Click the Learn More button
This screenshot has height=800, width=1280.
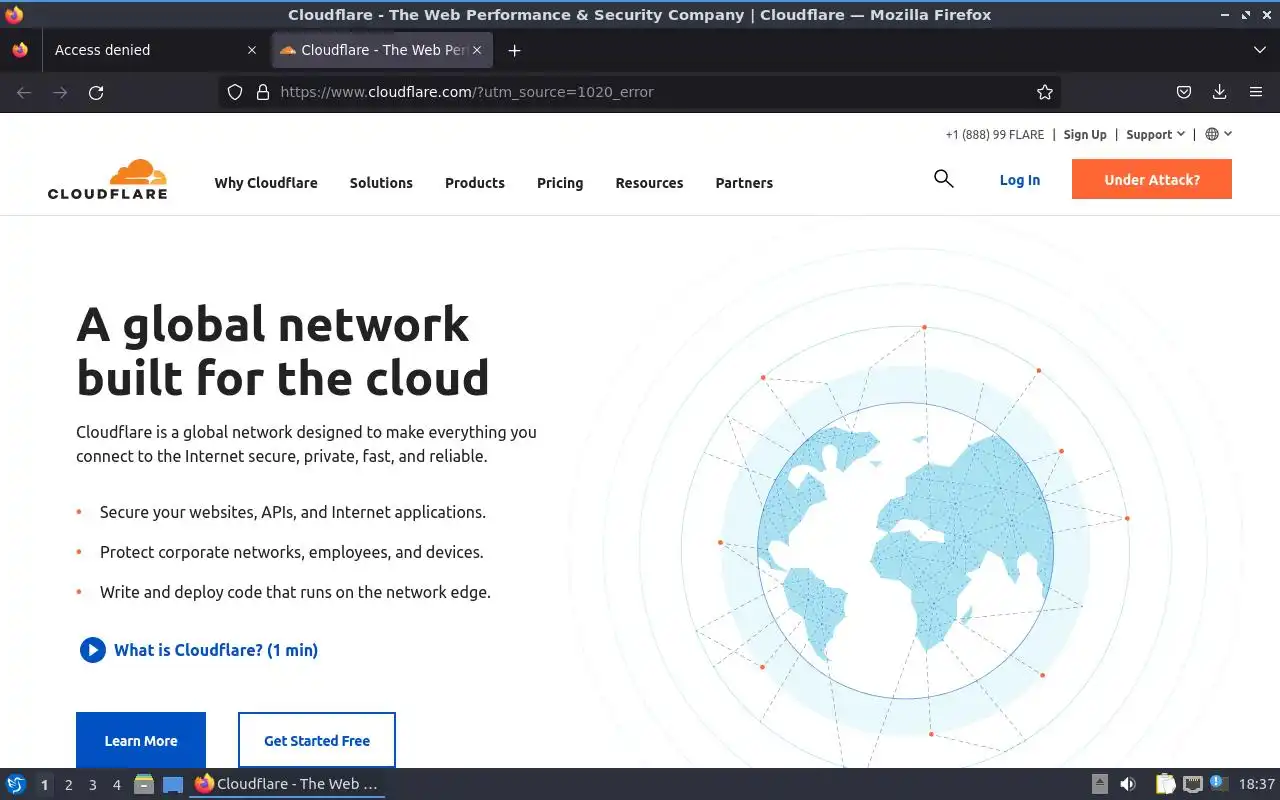tap(141, 741)
